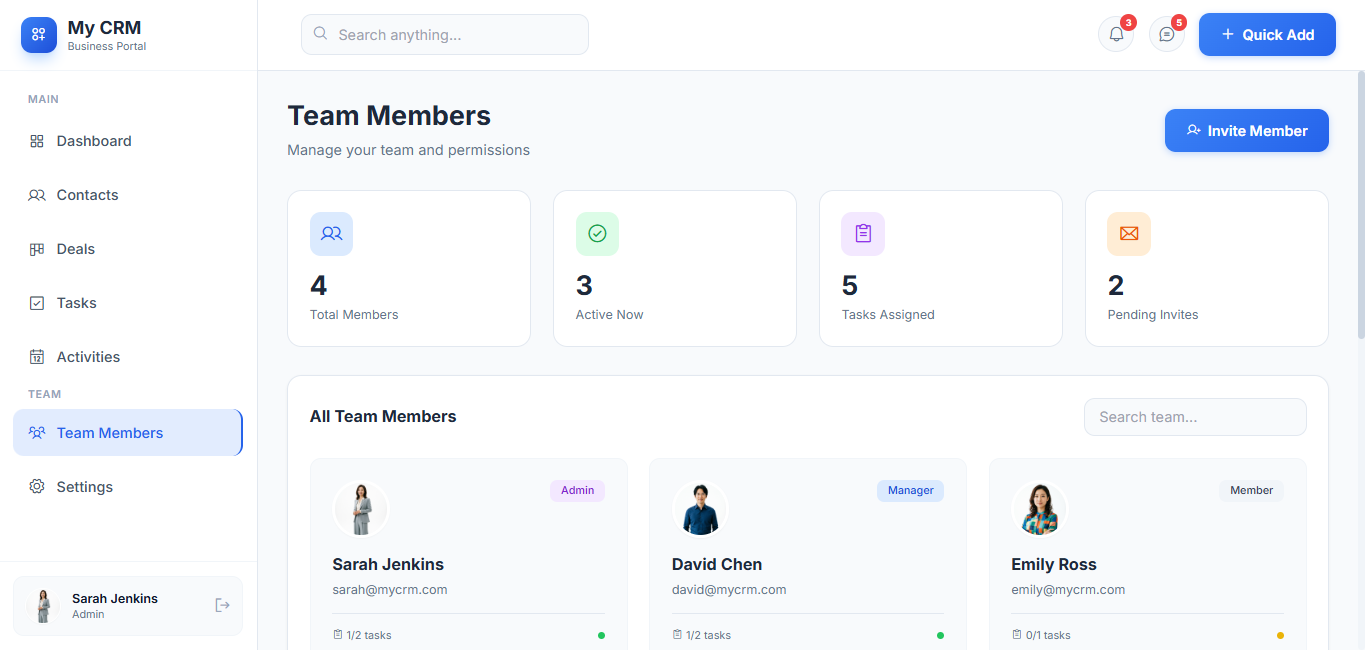Select Tasks in the sidebar menu
This screenshot has width=1365, height=650.
[x=76, y=303]
